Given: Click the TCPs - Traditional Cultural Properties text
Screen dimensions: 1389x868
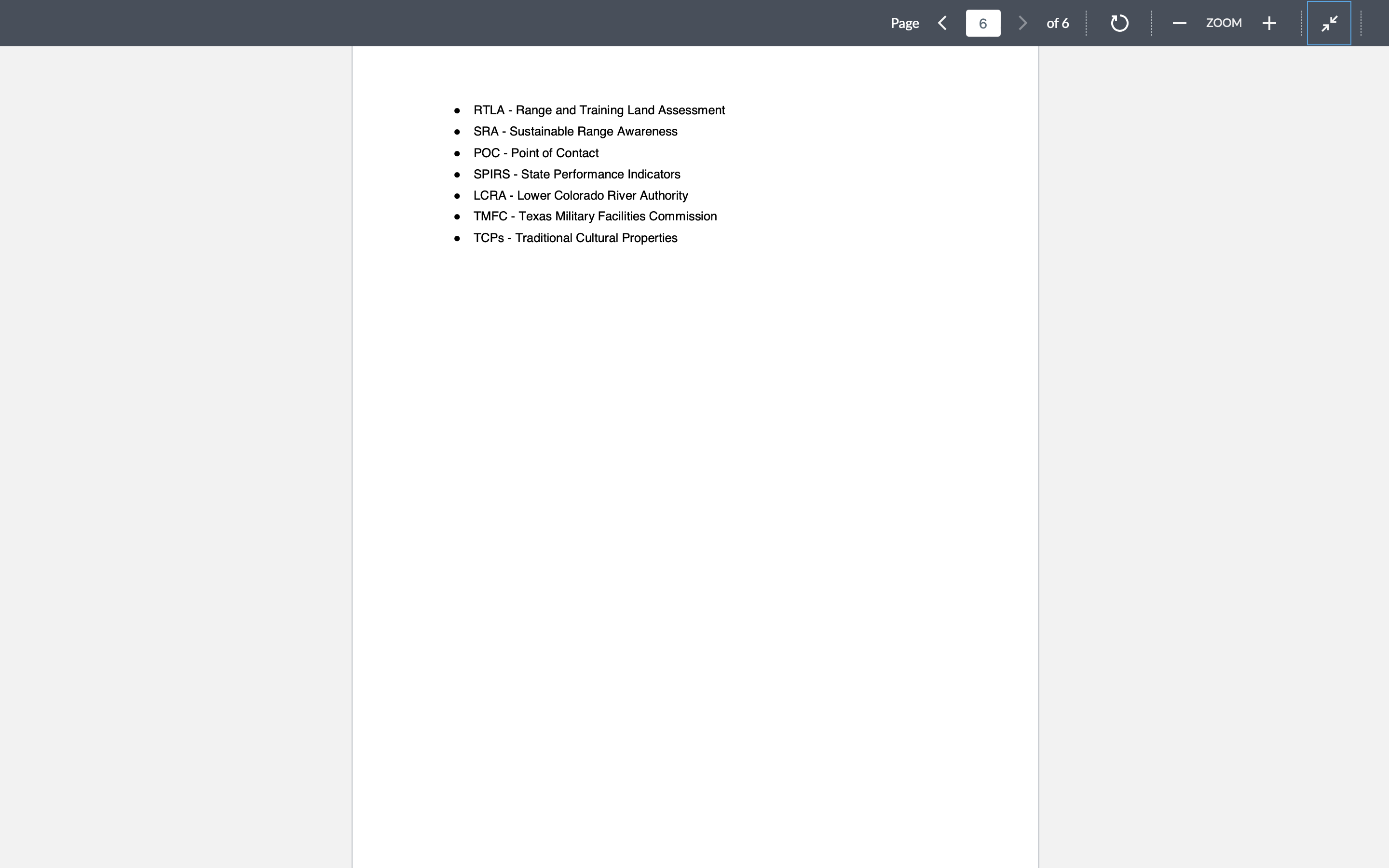Looking at the screenshot, I should tap(575, 238).
